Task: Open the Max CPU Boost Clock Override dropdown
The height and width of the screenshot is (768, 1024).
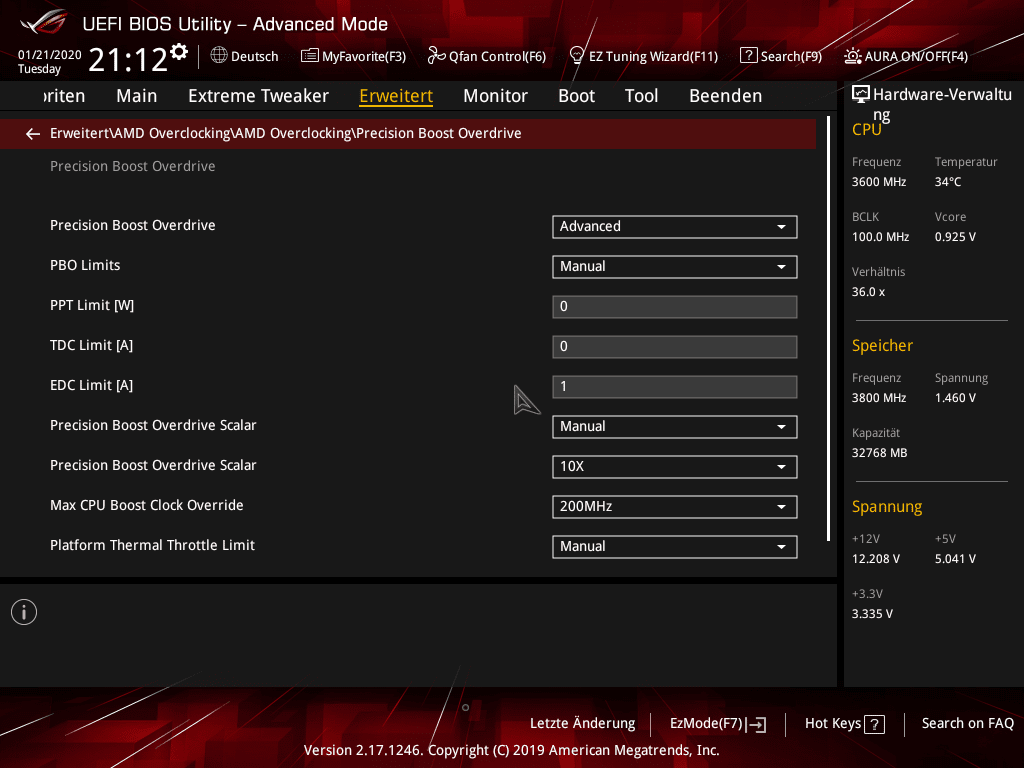Action: click(675, 507)
